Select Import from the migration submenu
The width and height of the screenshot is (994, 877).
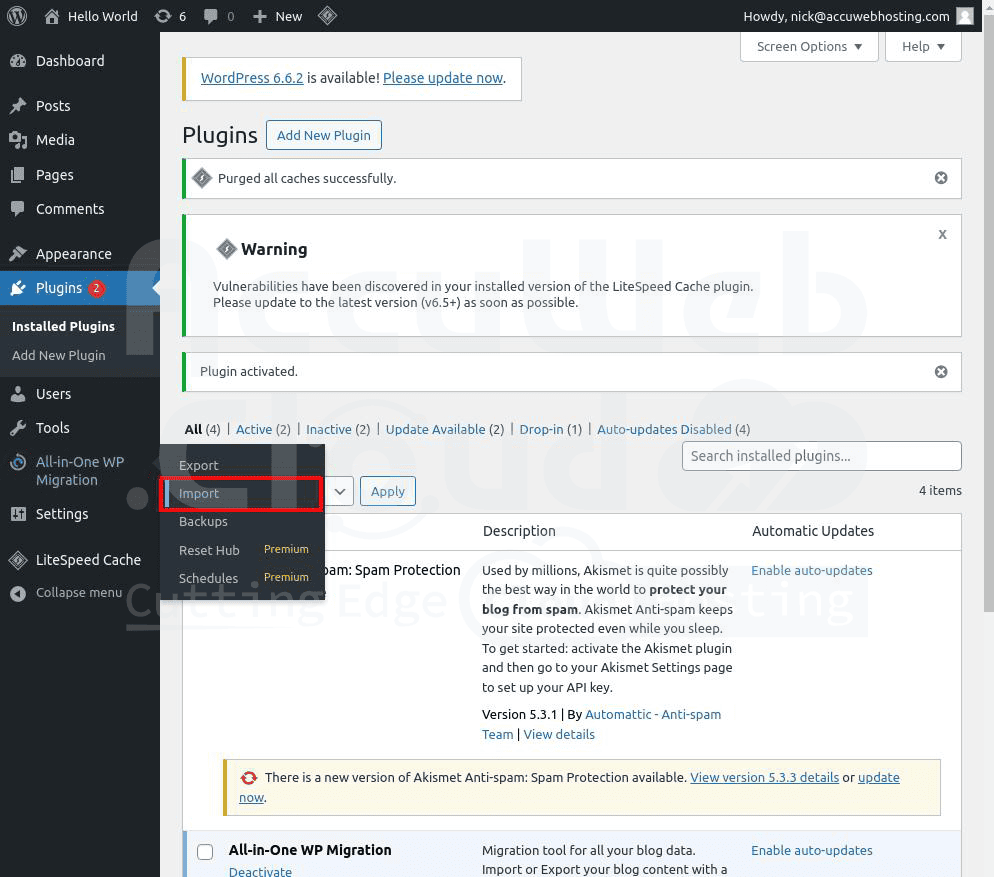click(x=199, y=493)
